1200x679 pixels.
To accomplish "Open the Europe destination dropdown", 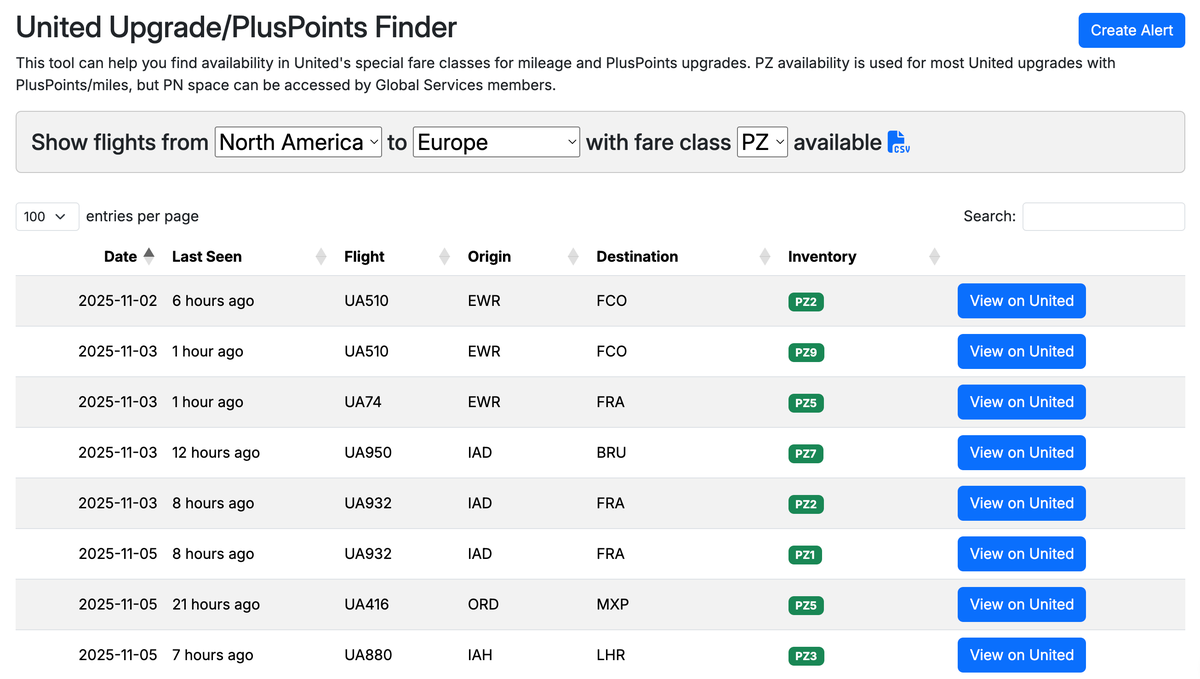I will [x=496, y=142].
